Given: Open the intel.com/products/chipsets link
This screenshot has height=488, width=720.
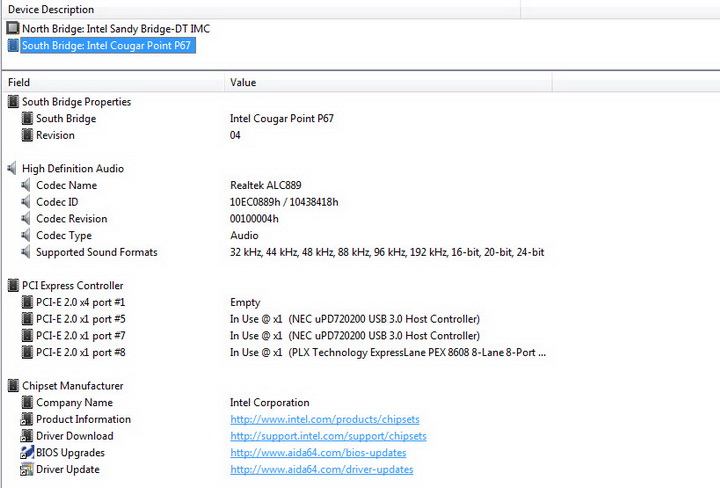Looking at the screenshot, I should [x=325, y=419].
